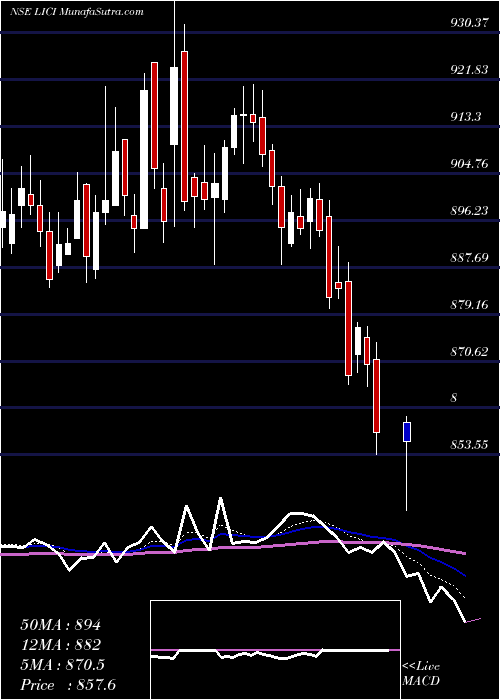Select the 913.3 price level label
Screen dimensions: 500x700
(x=466, y=117)
